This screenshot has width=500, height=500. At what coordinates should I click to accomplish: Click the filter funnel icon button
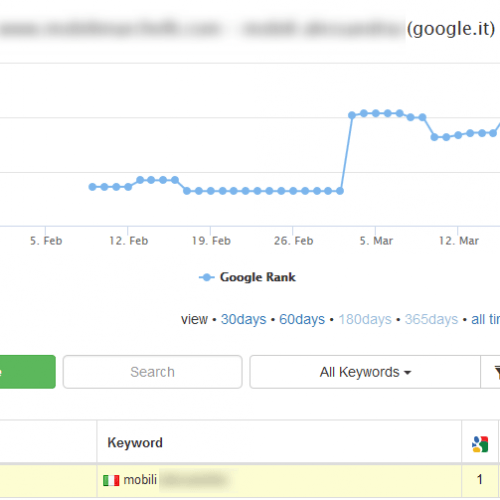tap(496, 372)
